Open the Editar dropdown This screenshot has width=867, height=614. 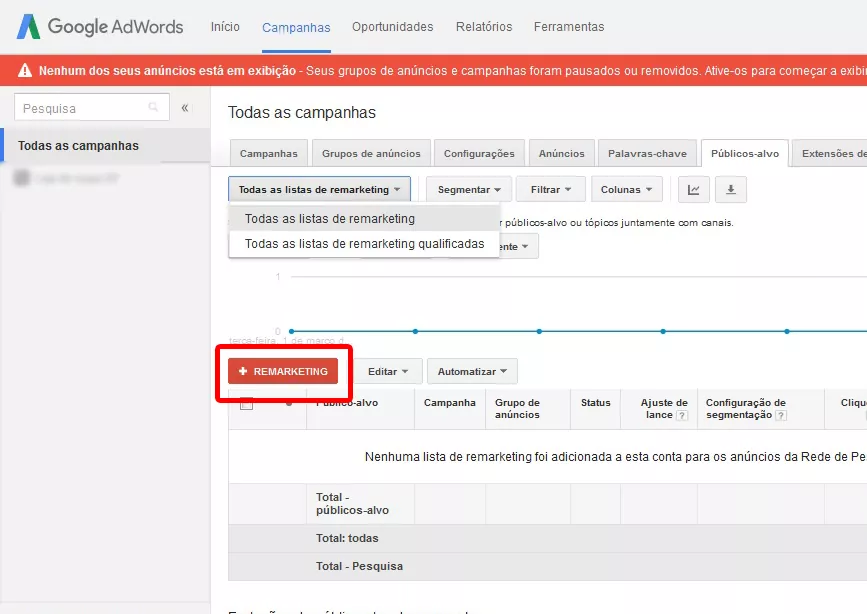(388, 372)
